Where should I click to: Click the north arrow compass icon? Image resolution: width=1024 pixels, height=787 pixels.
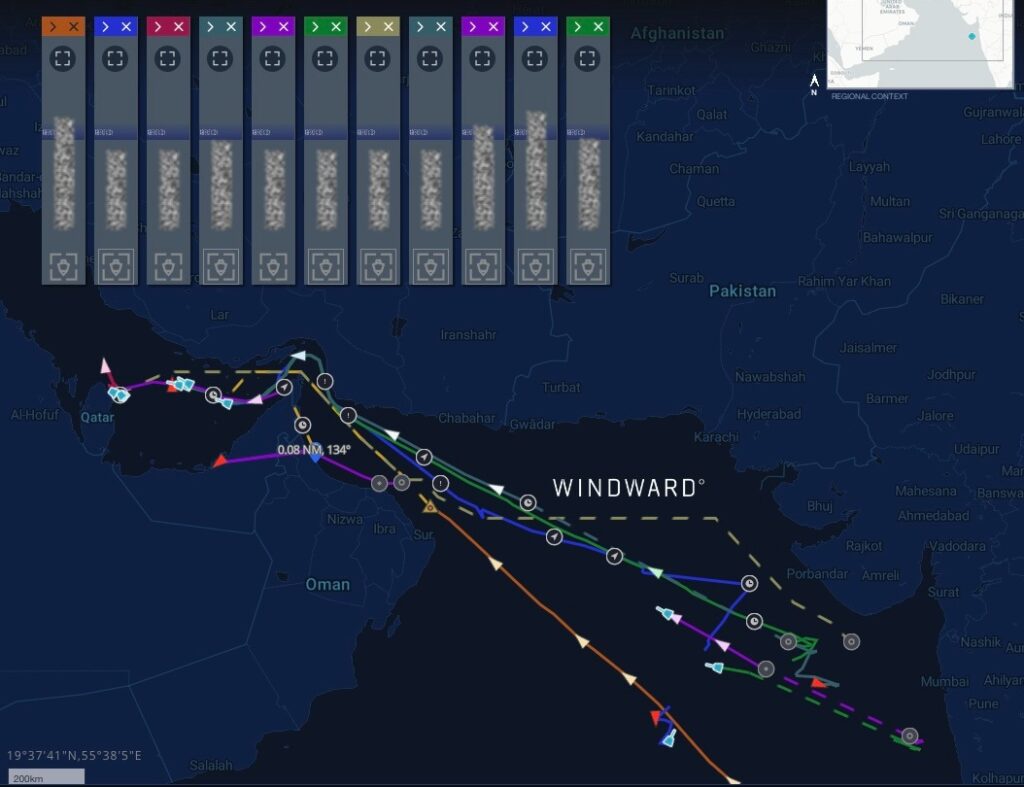814,85
